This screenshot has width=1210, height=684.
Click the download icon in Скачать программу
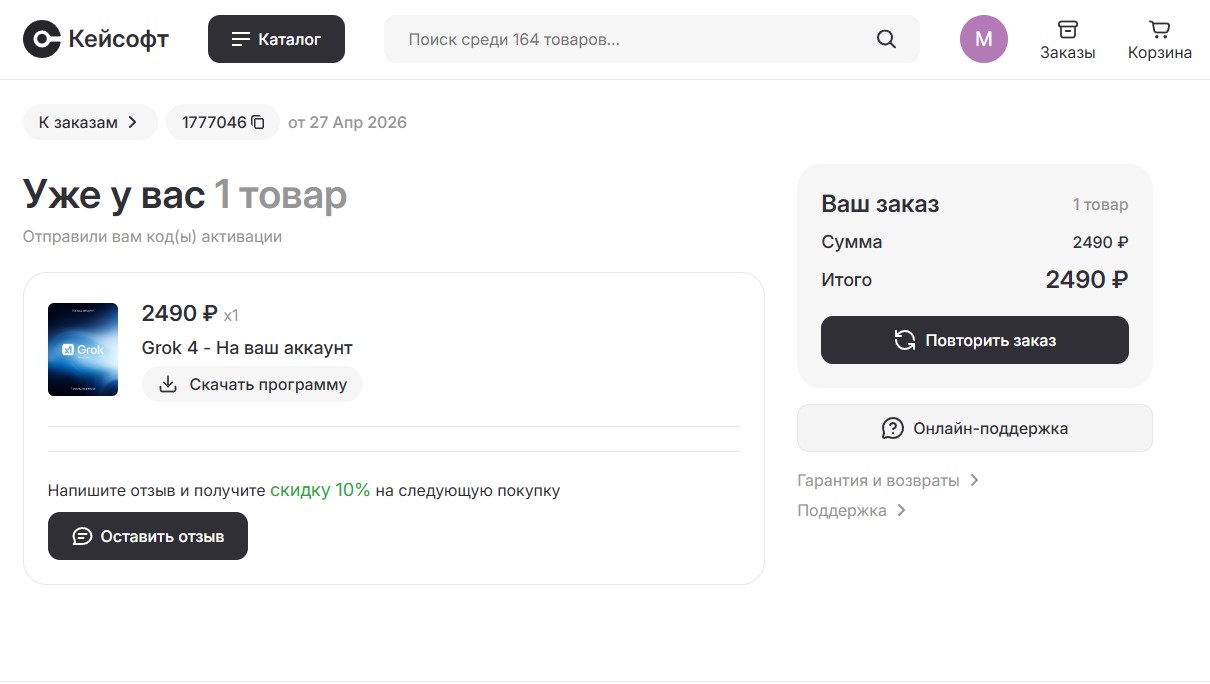(x=168, y=384)
